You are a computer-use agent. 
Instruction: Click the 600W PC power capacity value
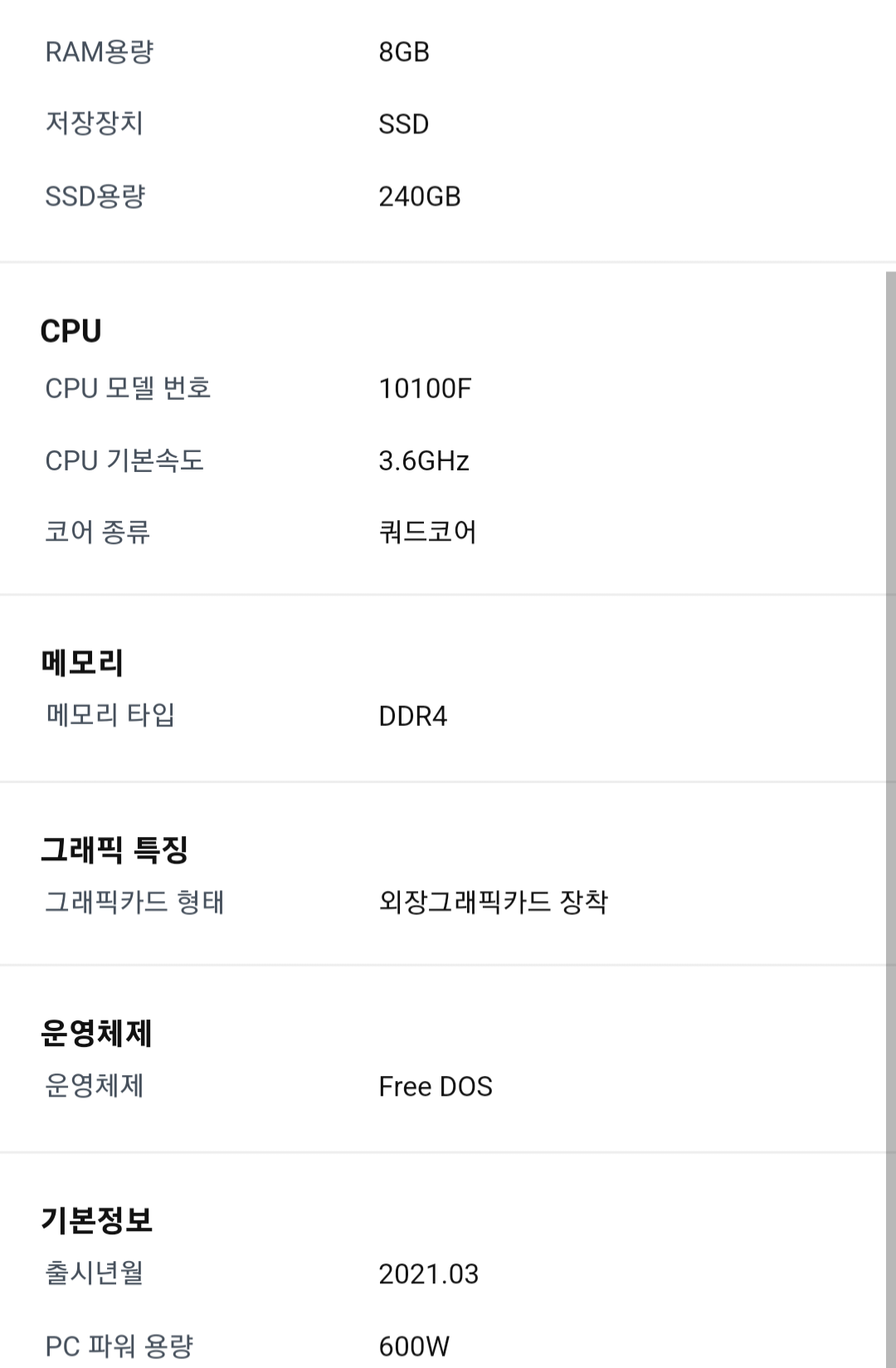[414, 1346]
